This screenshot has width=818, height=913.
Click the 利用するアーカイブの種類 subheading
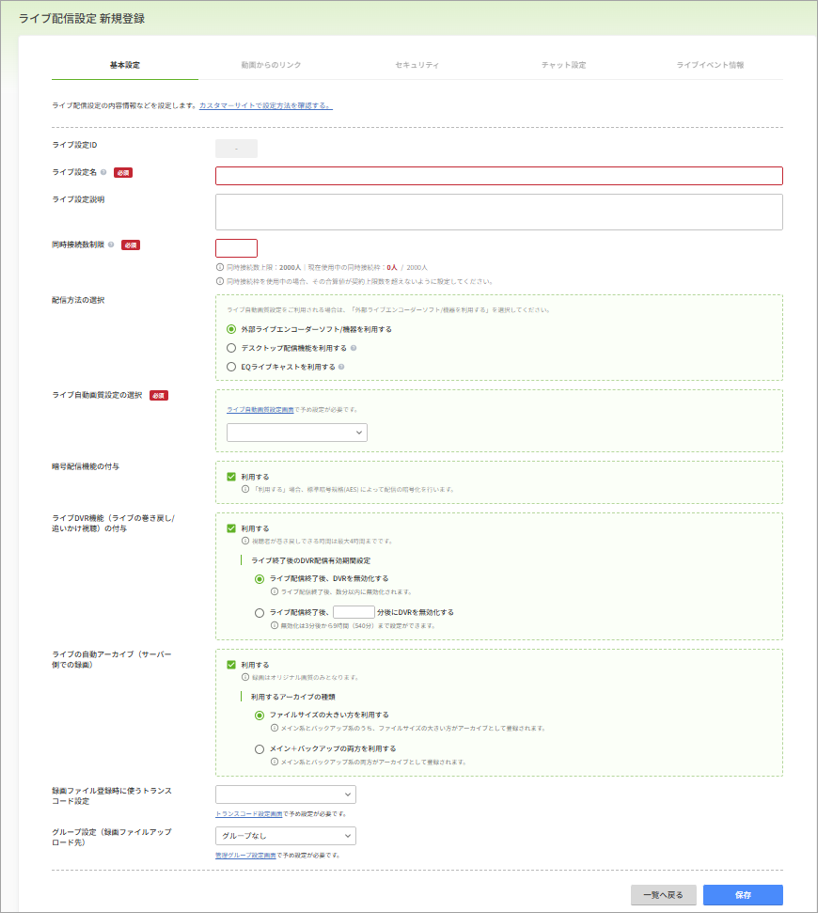pyautogui.click(x=293, y=697)
